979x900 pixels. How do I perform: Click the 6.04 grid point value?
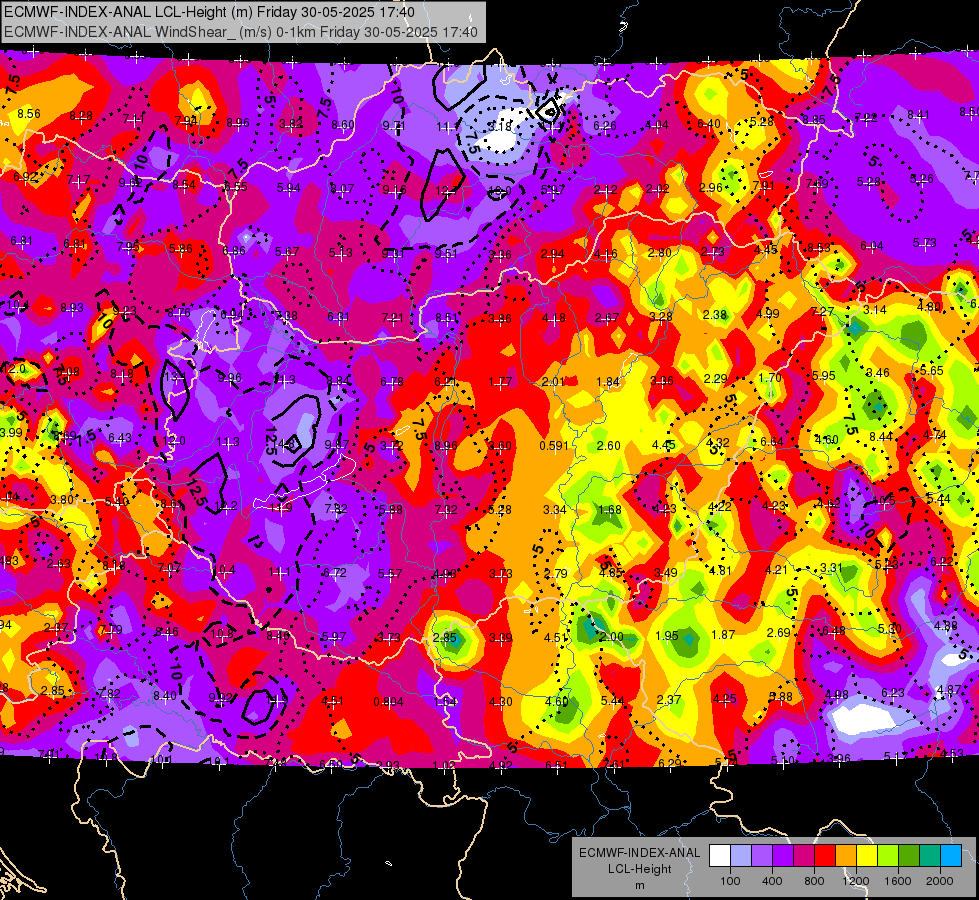(872, 245)
